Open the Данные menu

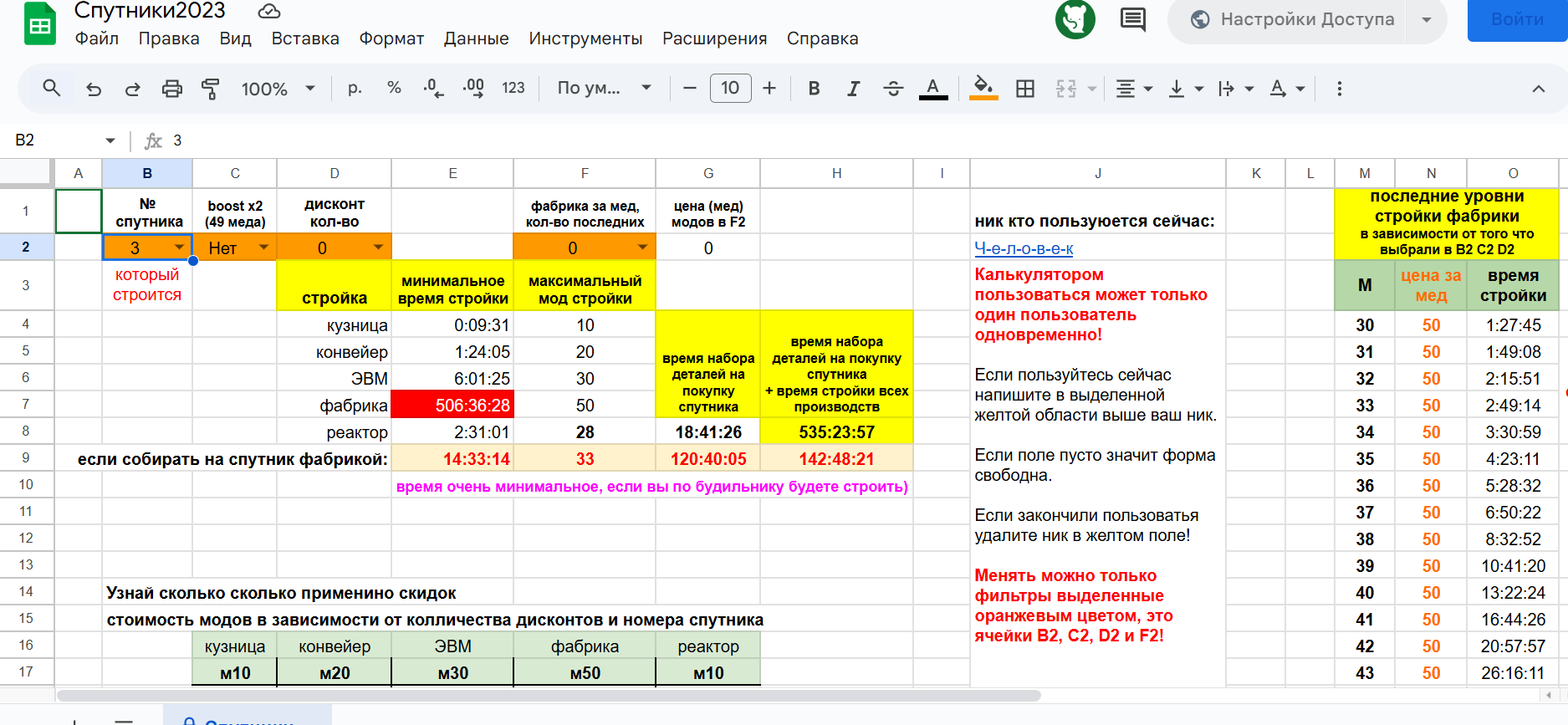pos(476,38)
